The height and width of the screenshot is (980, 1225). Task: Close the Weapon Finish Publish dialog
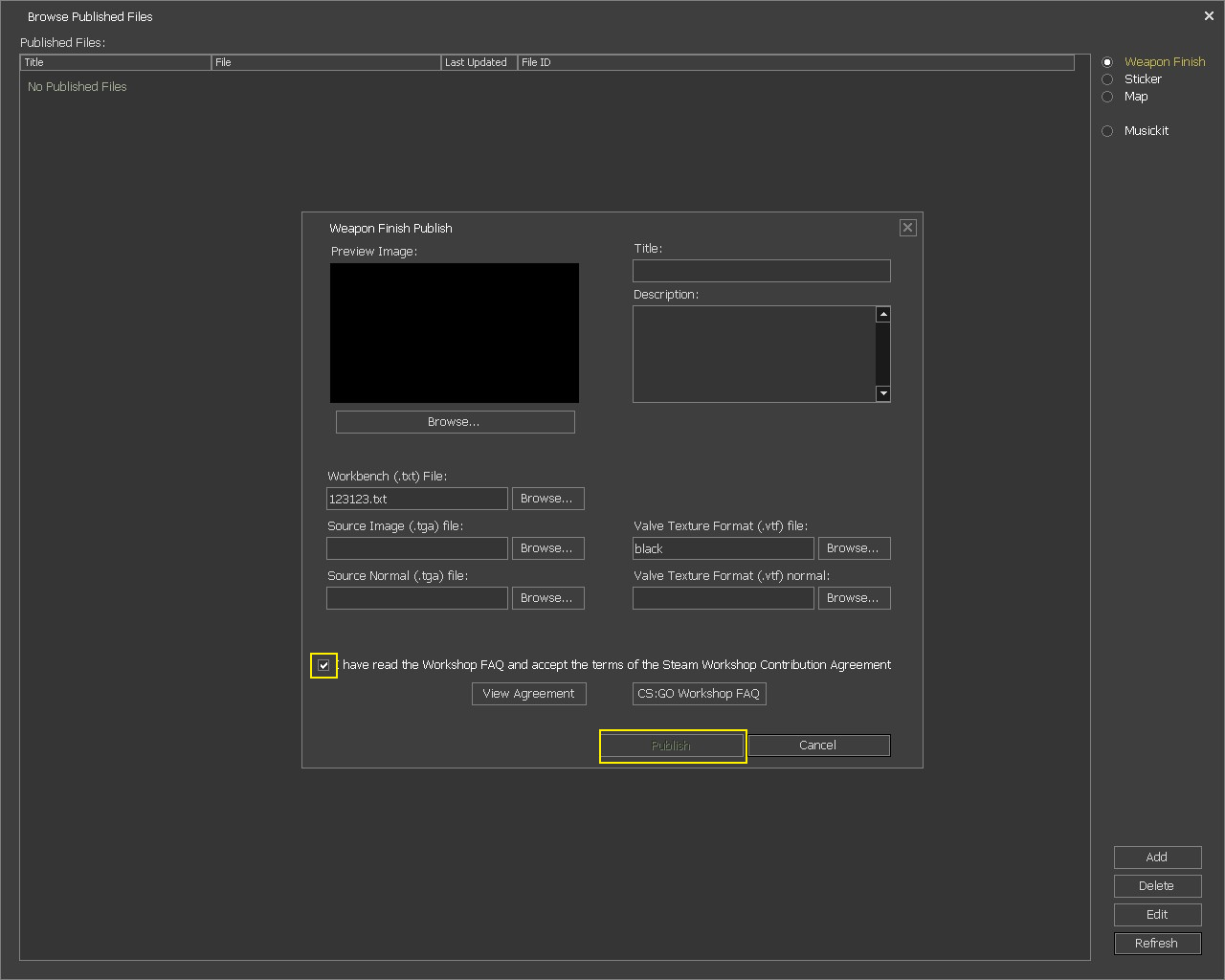[x=907, y=228]
